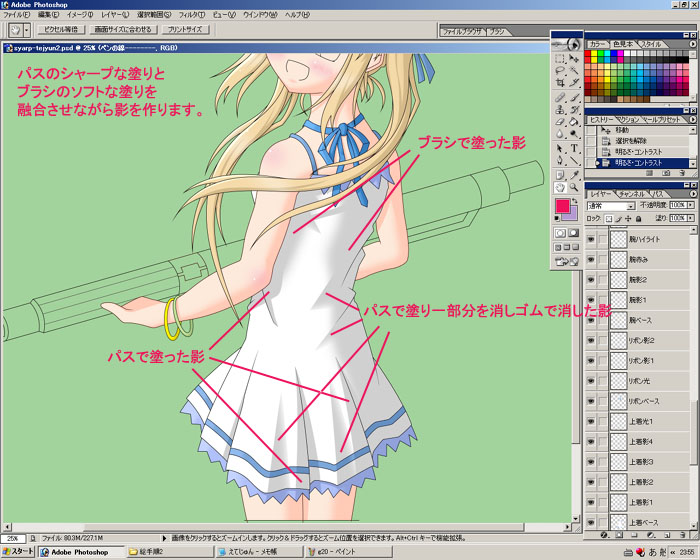Hide the リボン影2 layer eye icon
This screenshot has height=560, width=700.
(591, 340)
